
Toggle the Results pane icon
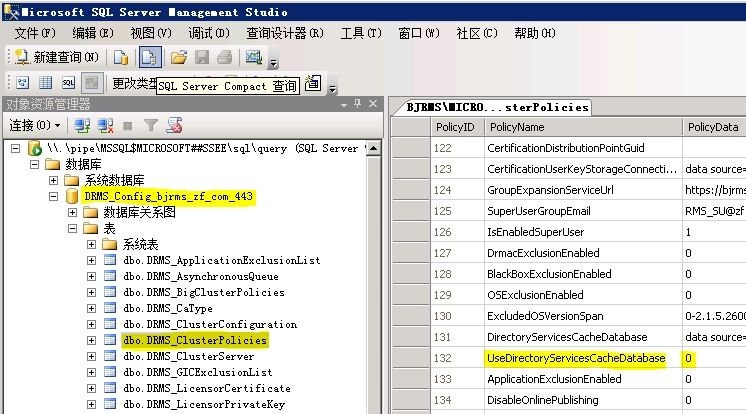[x=92, y=83]
